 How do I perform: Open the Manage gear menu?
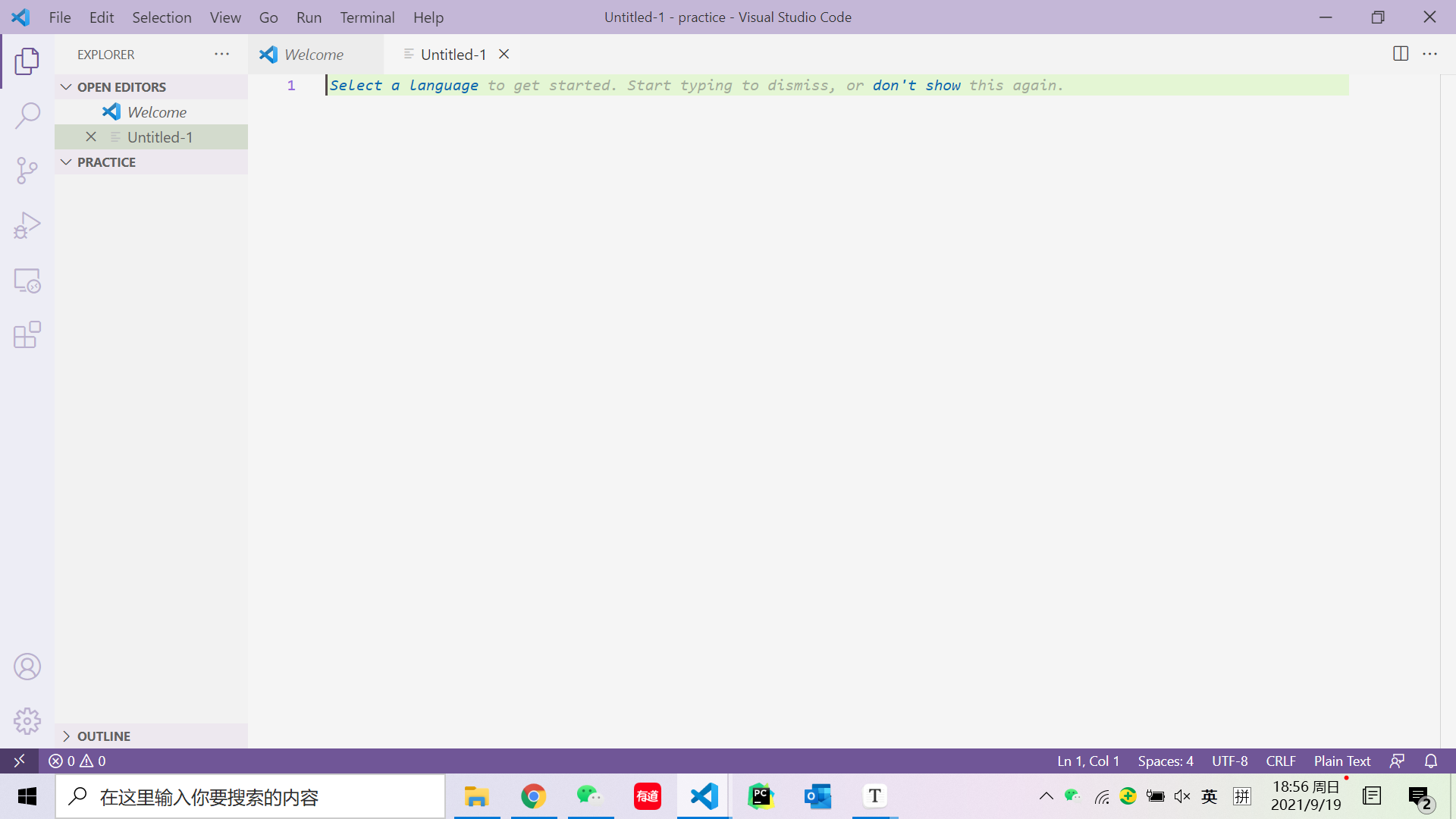(27, 721)
